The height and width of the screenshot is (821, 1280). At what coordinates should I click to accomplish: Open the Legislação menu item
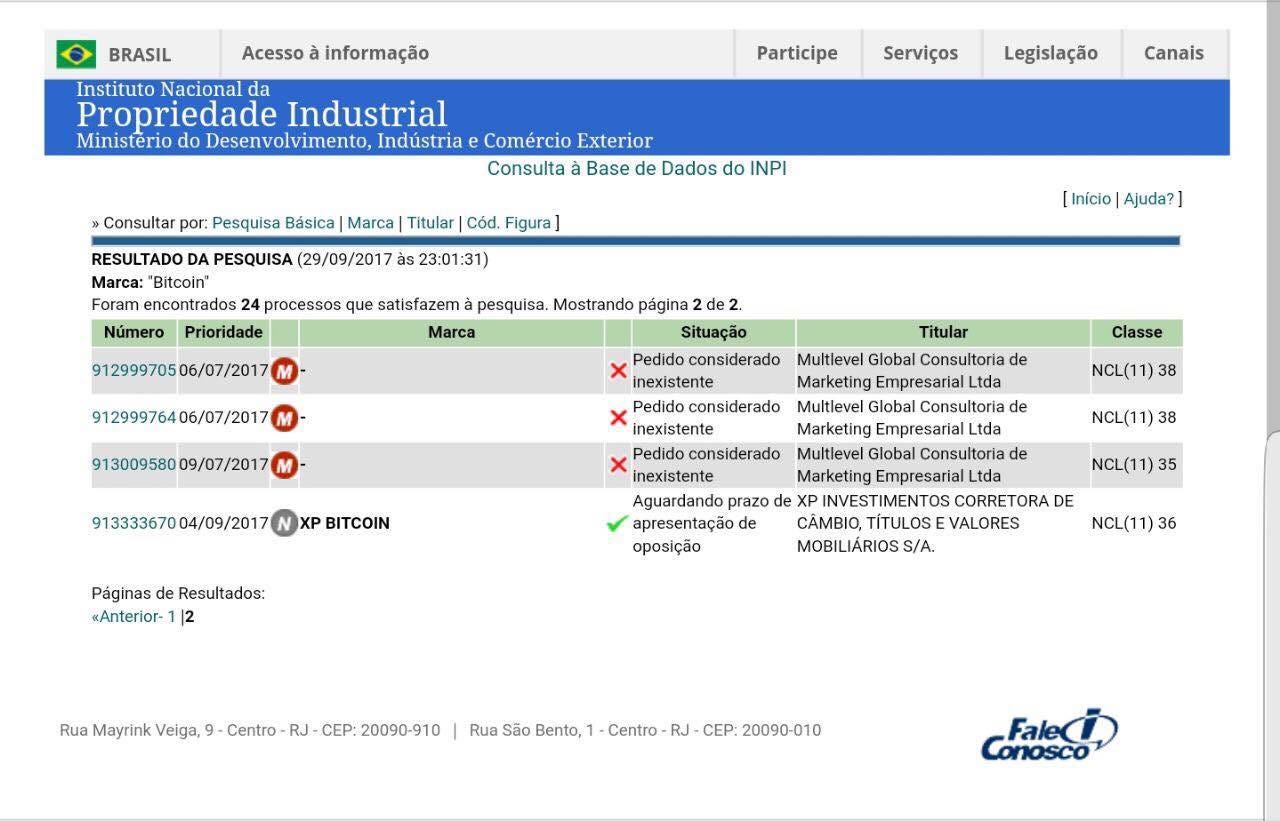click(1051, 53)
